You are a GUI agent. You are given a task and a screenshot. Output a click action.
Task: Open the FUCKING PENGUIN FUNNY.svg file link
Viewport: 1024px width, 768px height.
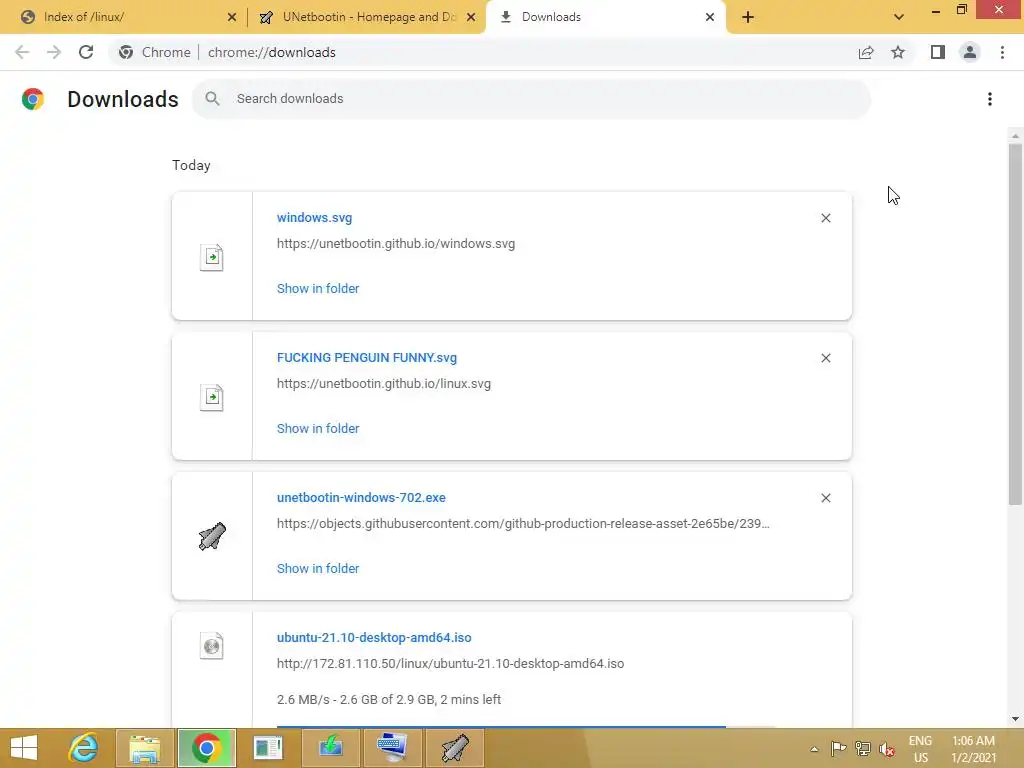point(366,358)
